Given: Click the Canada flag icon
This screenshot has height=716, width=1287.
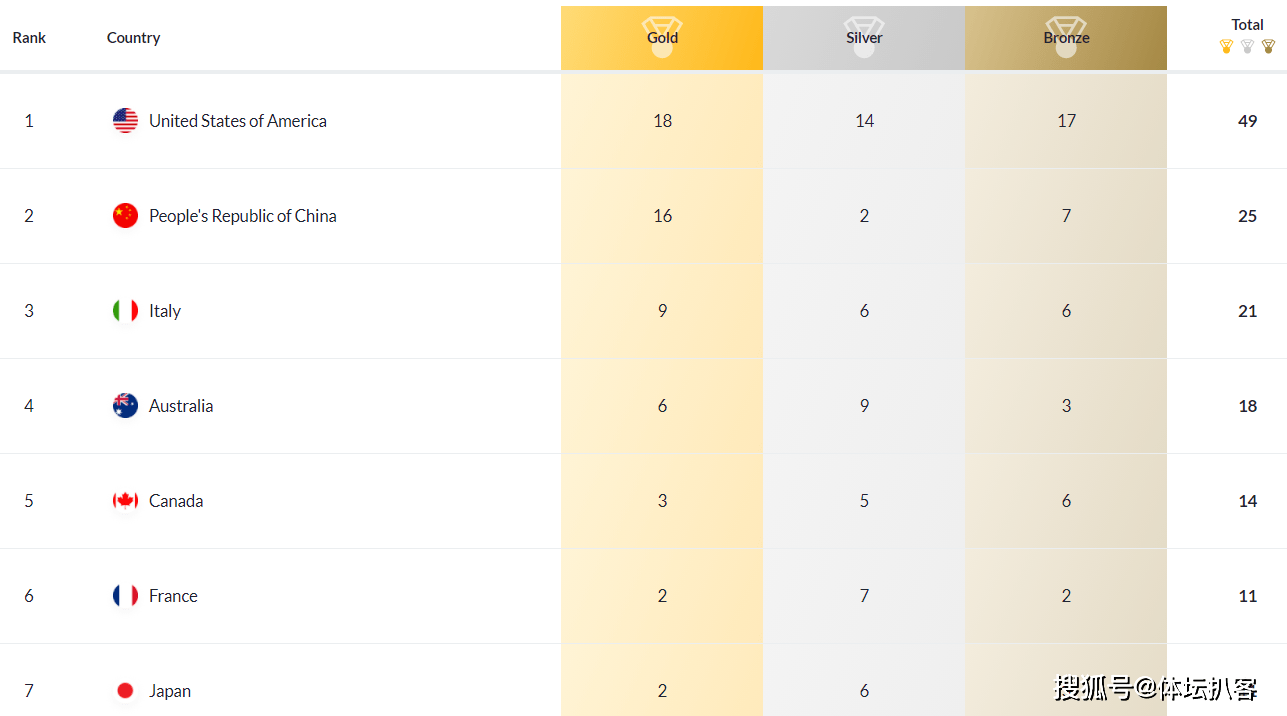Looking at the screenshot, I should point(125,501).
